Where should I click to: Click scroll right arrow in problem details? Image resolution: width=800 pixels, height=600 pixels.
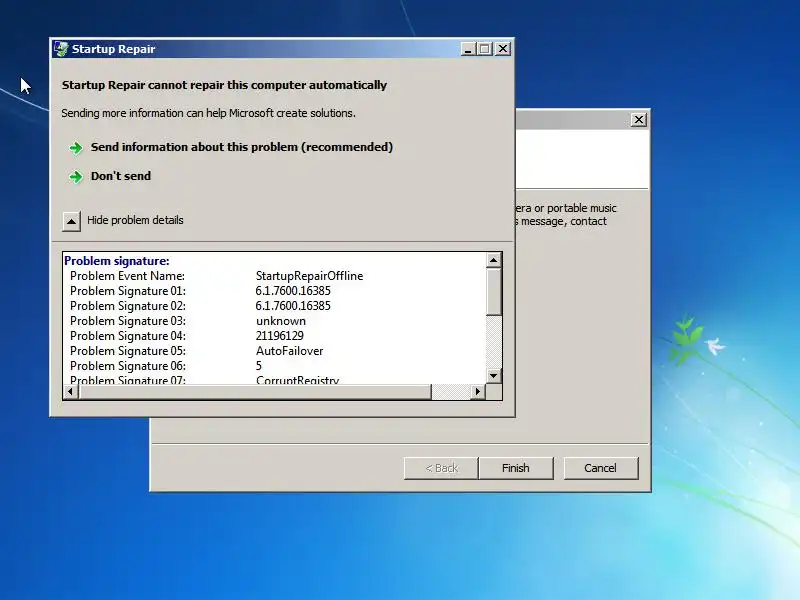point(478,392)
